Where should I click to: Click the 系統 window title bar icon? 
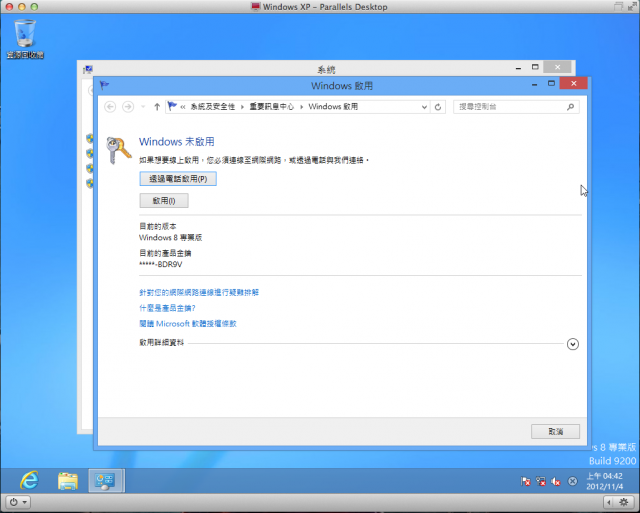point(88,69)
